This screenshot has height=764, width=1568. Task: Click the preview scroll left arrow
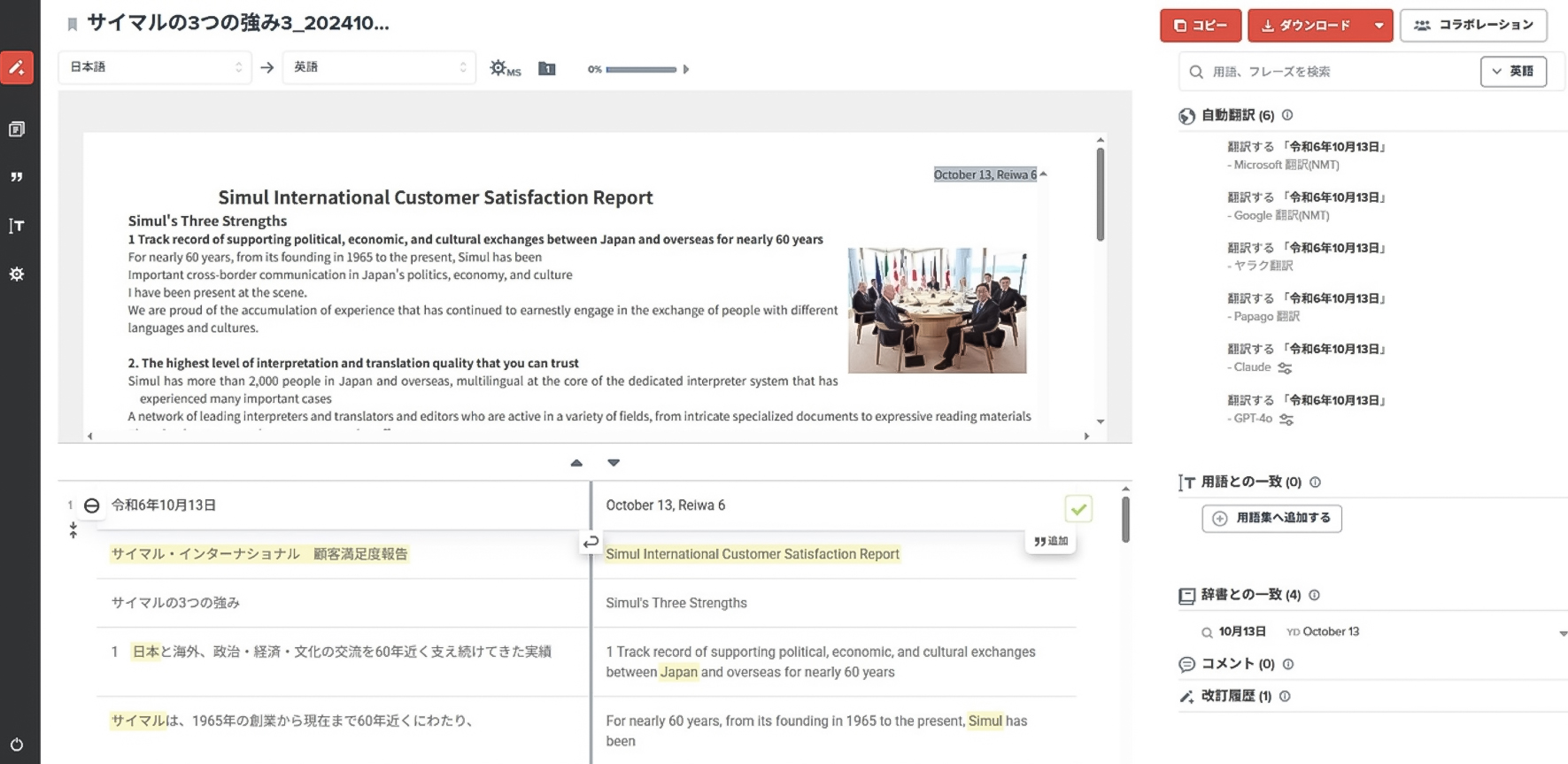(89, 436)
